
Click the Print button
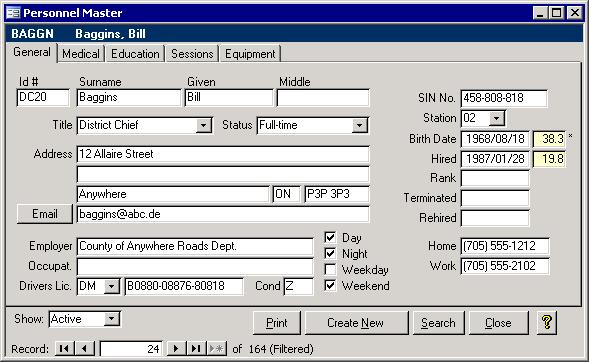coord(276,323)
